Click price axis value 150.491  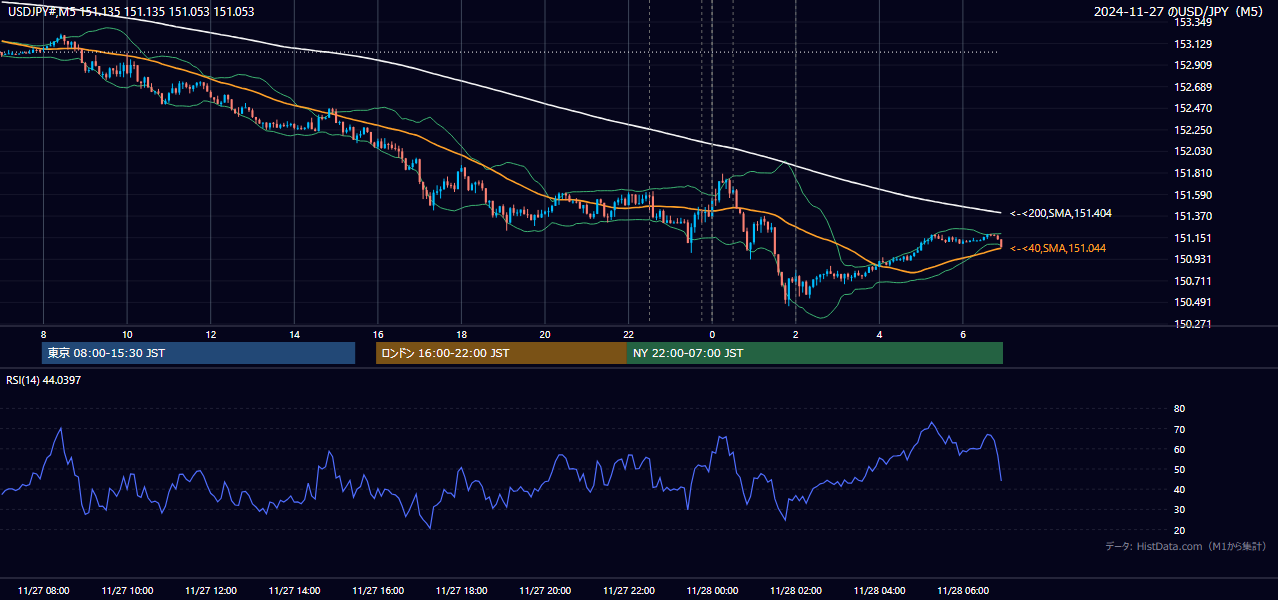(x=1193, y=303)
